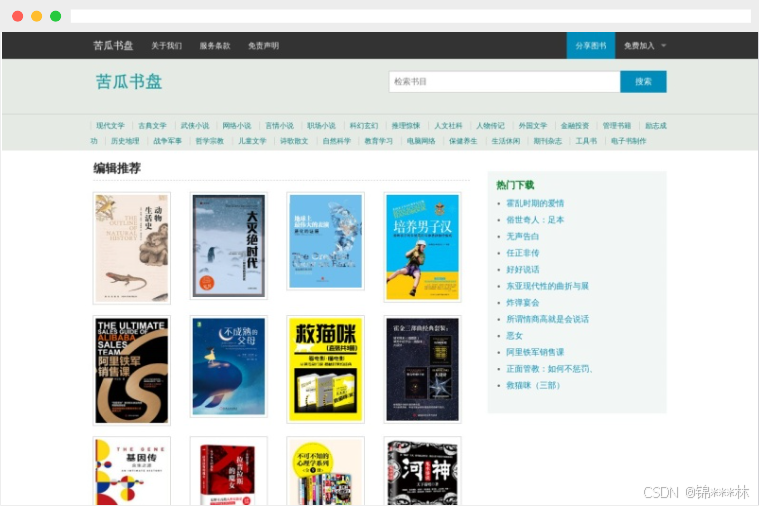Viewport: 759px width, 506px height.
Task: Open the yellow 救猫咪 book cover
Action: coord(325,369)
